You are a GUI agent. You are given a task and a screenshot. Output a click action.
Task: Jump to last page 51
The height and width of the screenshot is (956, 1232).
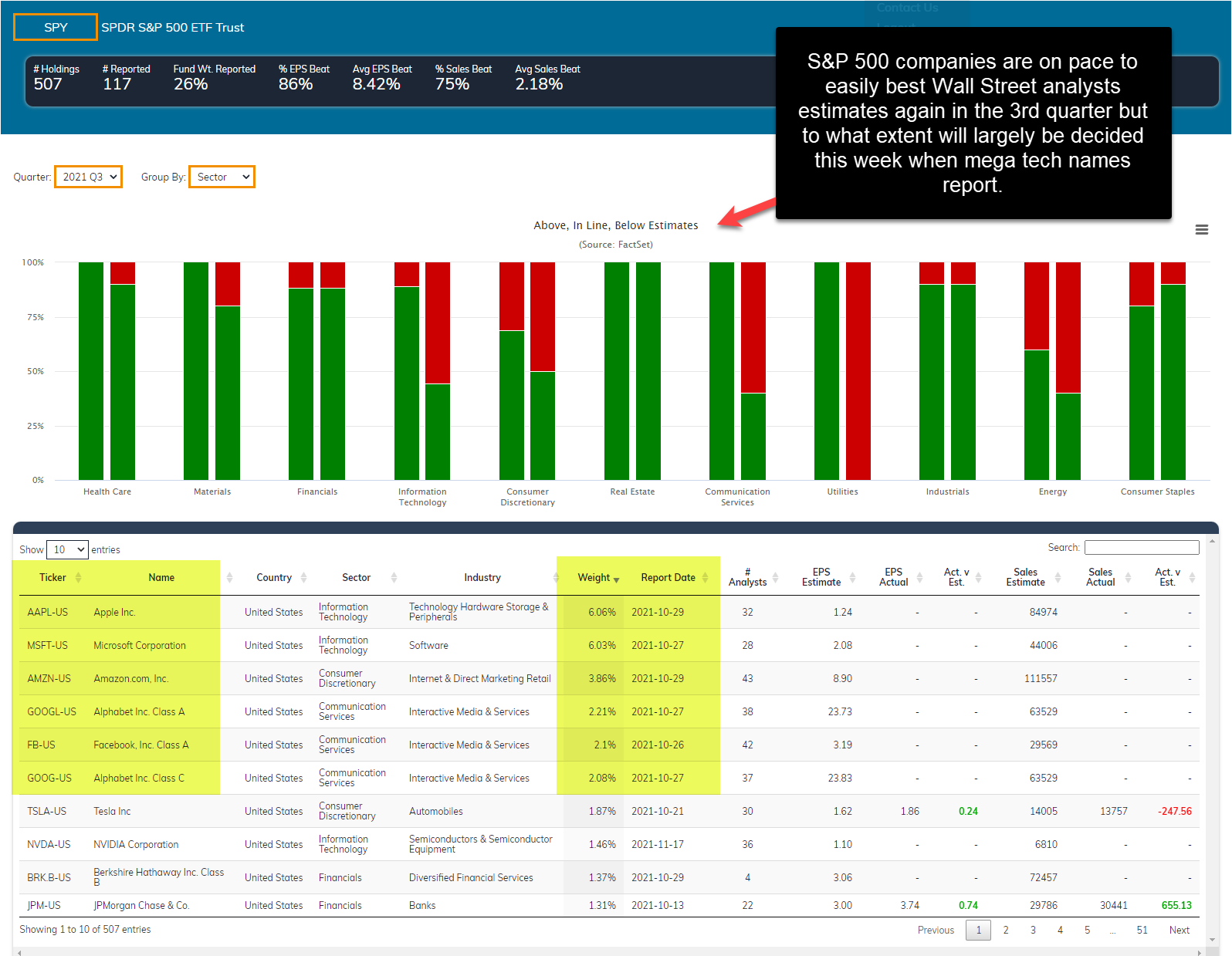point(1142,930)
